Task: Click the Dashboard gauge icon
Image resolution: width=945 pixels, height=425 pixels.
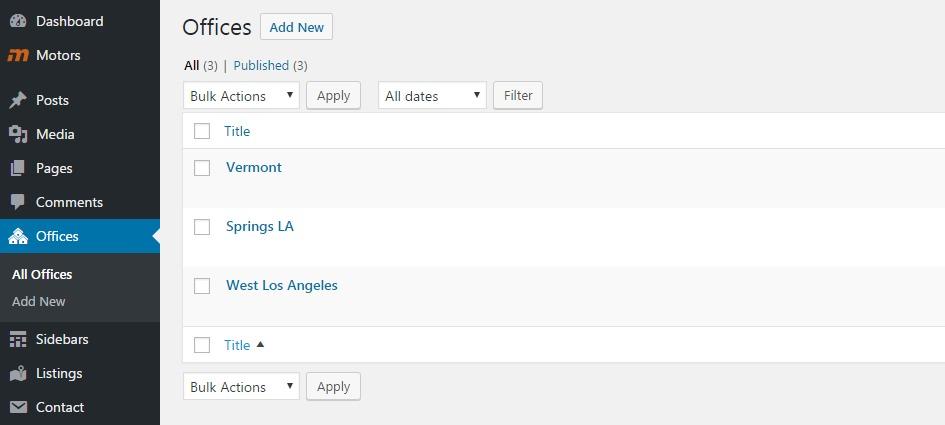Action: 18,21
